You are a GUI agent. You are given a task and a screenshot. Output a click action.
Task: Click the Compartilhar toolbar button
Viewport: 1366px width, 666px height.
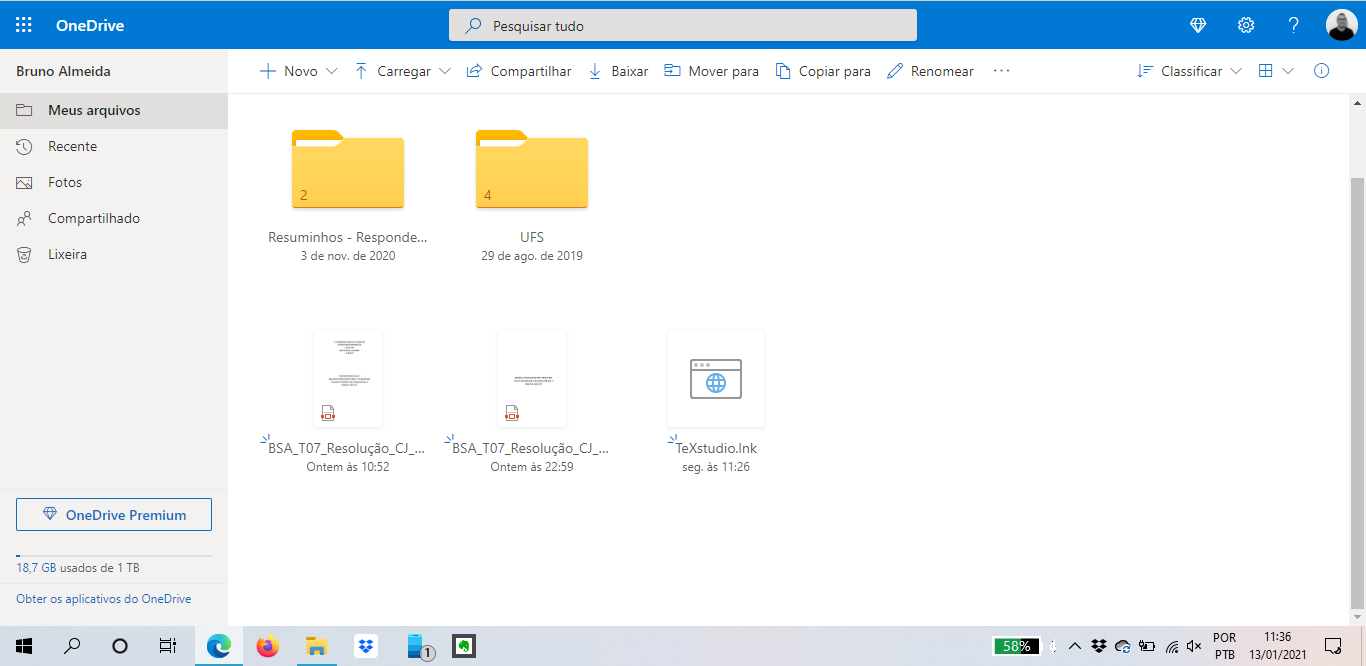pos(519,71)
